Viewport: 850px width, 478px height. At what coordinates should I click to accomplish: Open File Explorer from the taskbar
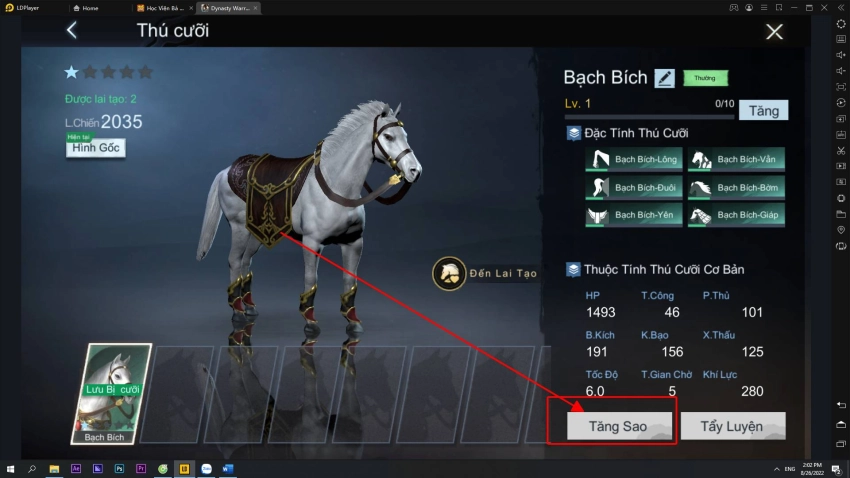pyautogui.click(x=54, y=468)
